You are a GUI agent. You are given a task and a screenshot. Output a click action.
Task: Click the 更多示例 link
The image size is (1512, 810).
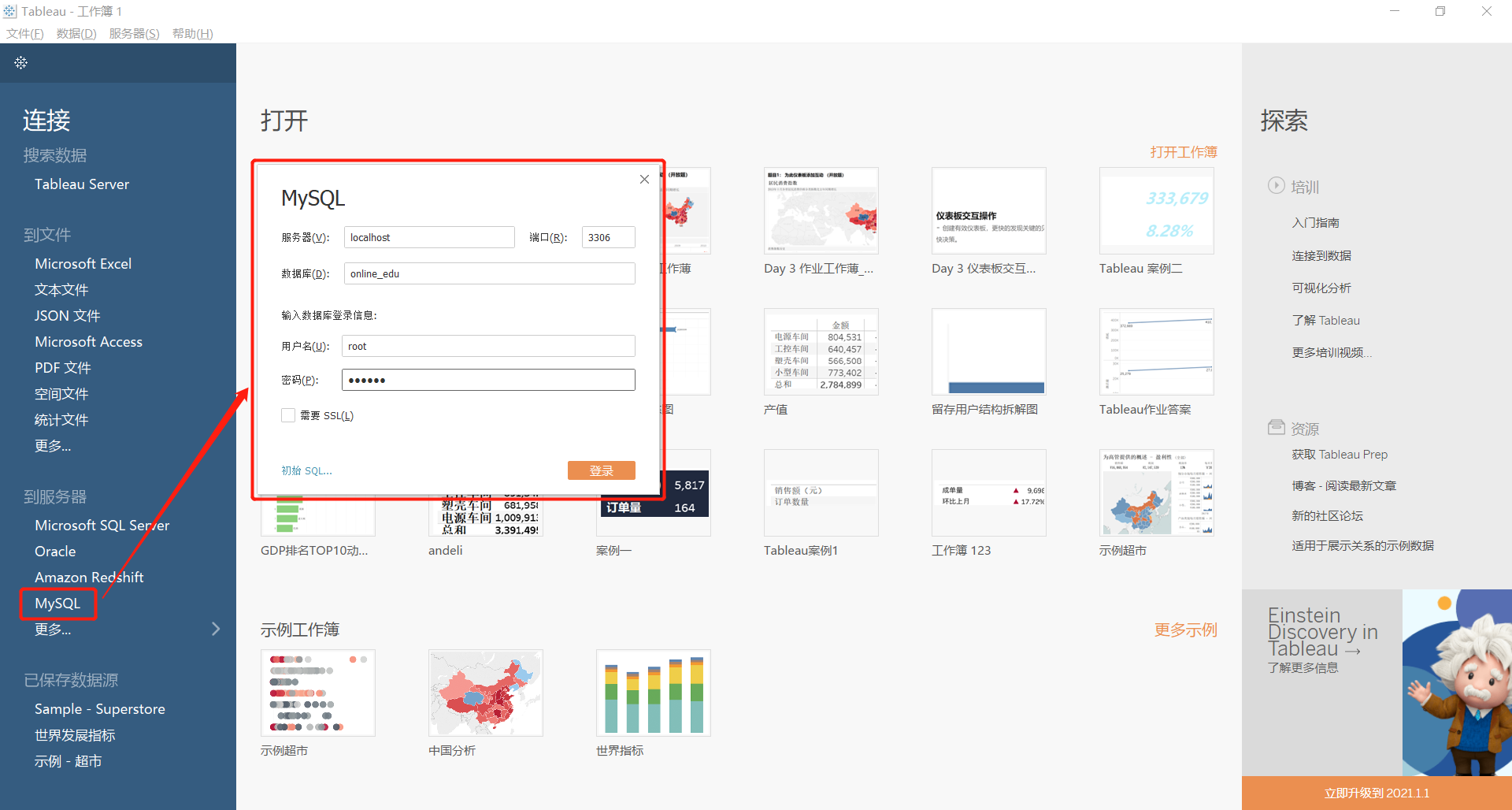pyautogui.click(x=1185, y=630)
